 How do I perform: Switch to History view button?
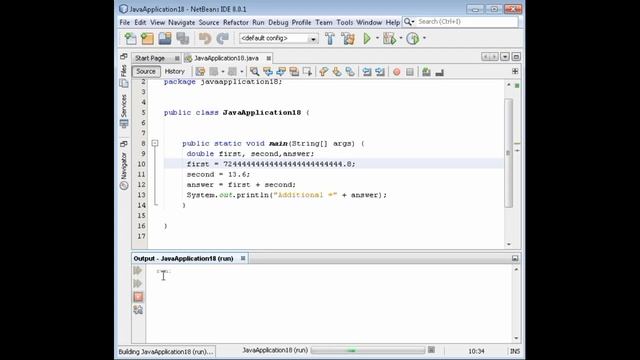point(175,71)
